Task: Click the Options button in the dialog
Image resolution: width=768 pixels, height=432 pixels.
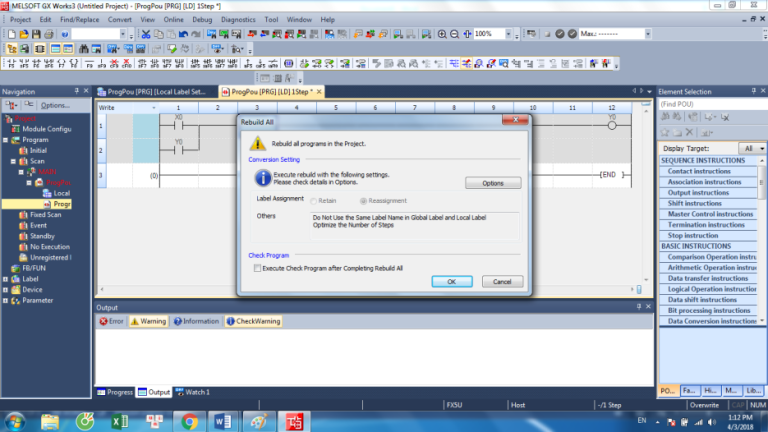Action: tap(492, 183)
